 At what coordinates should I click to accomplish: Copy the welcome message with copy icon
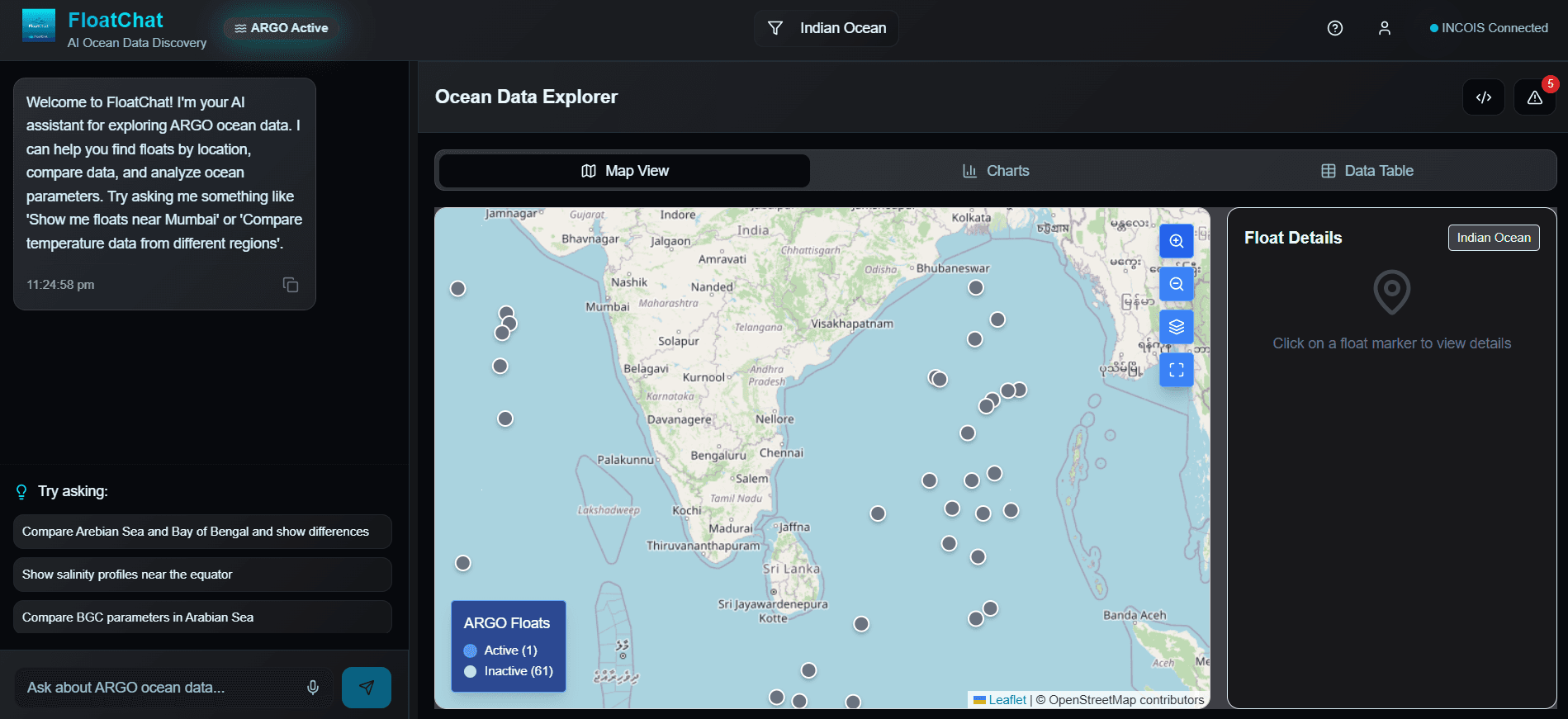tap(291, 285)
